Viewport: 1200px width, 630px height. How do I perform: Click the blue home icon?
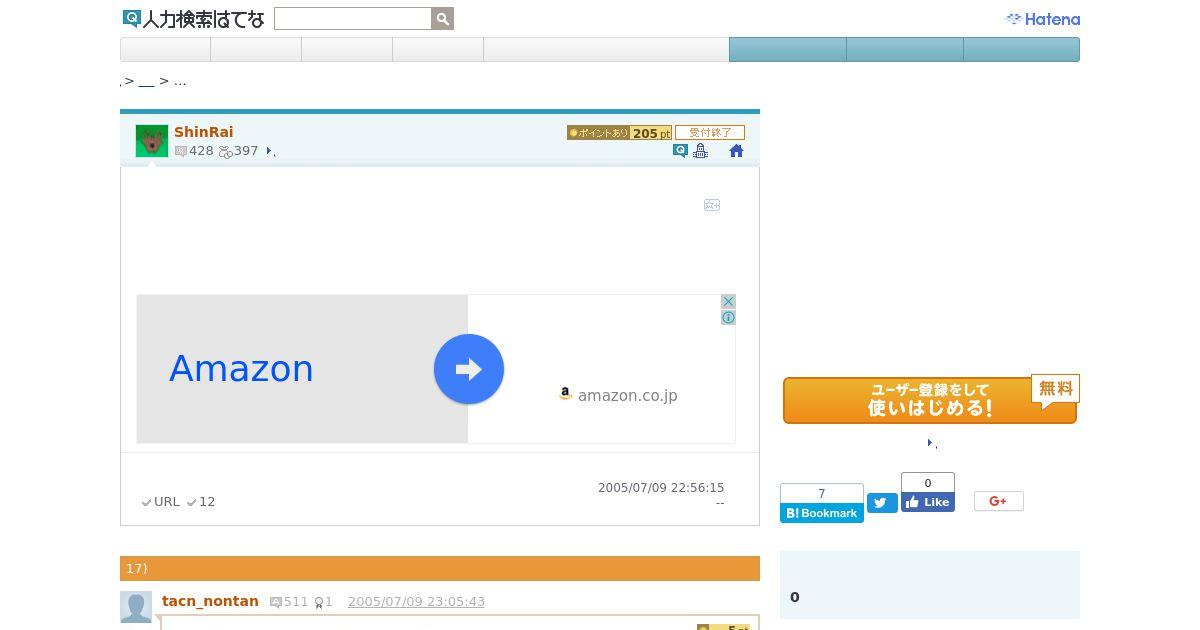(736, 151)
